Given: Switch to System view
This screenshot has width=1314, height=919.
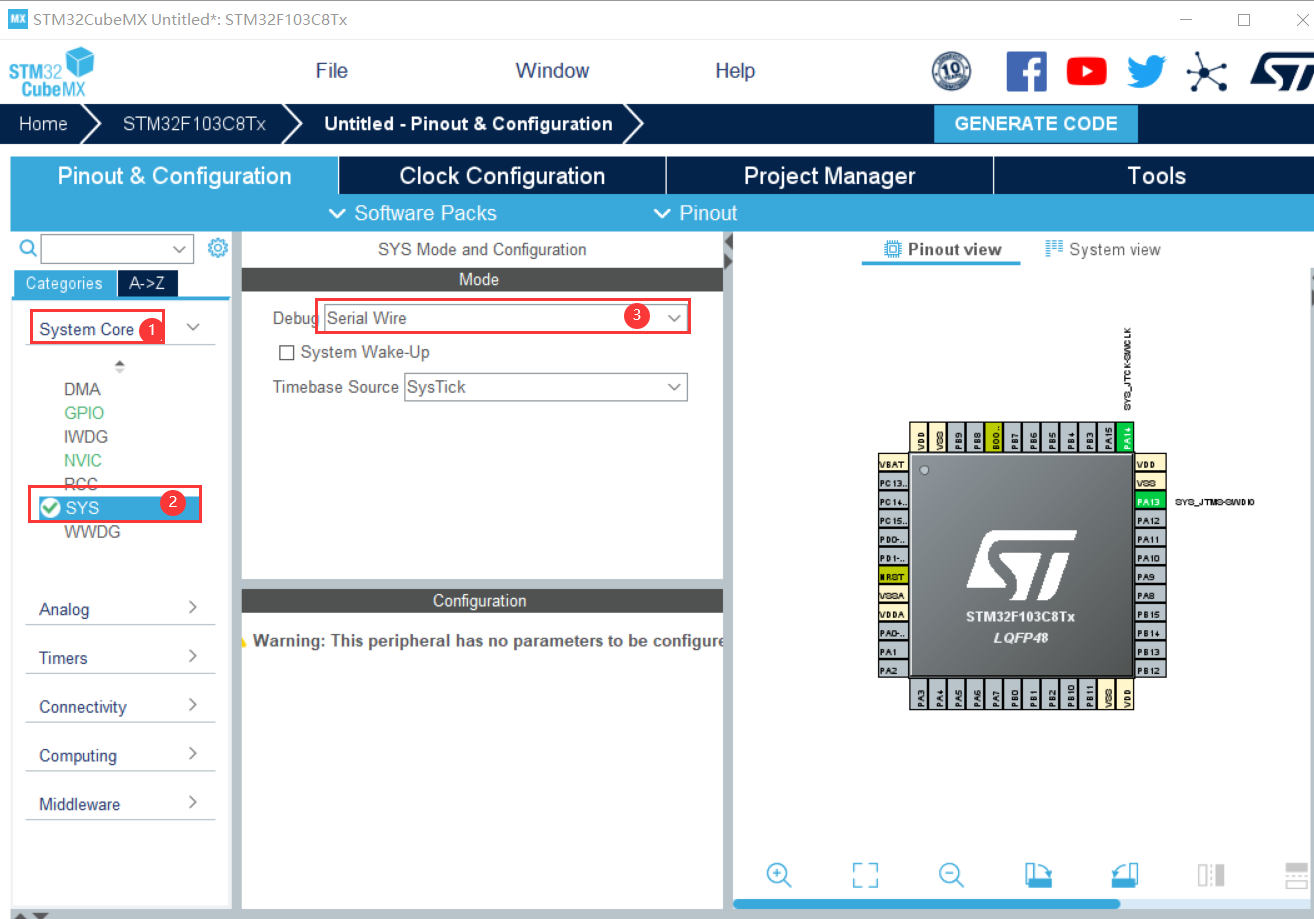Looking at the screenshot, I should (x=1103, y=250).
